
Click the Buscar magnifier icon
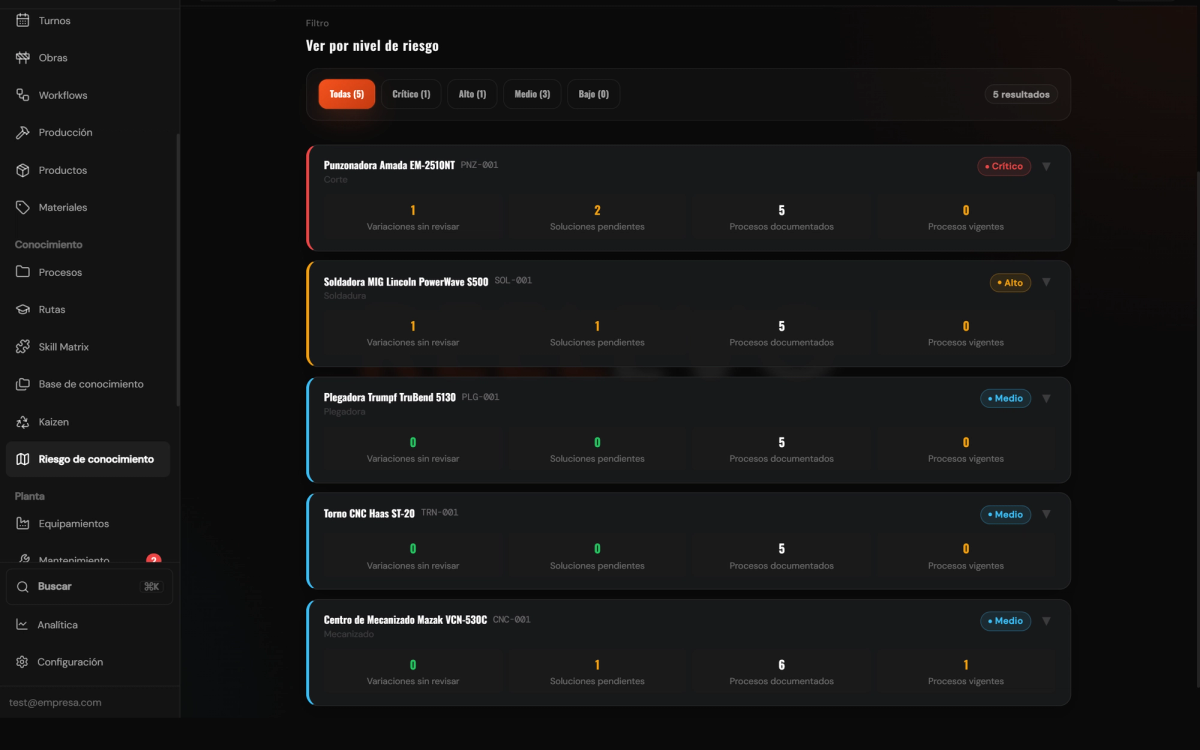pos(23,587)
